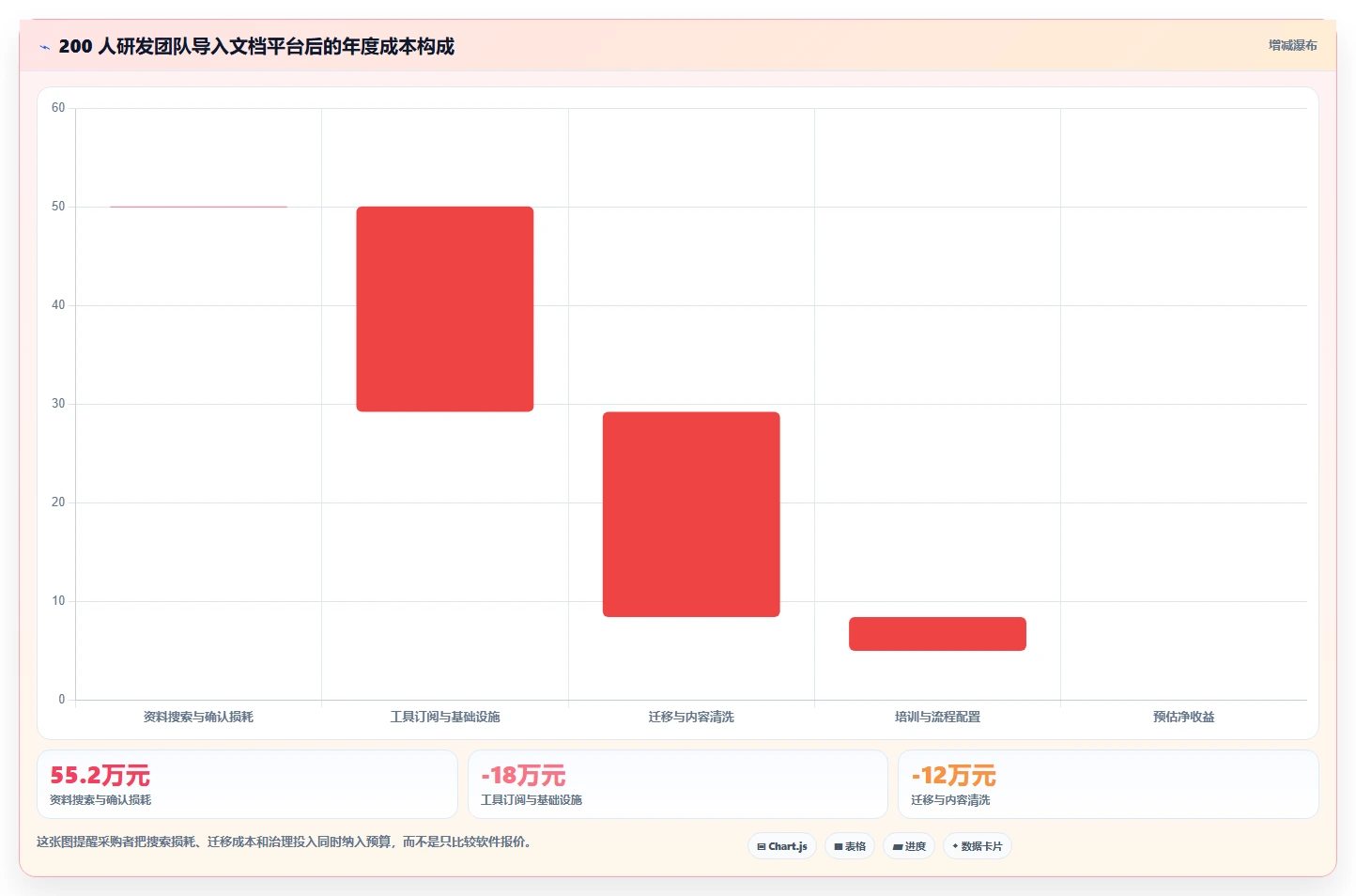Screen dimensions: 1356x896
Task: Click the footnote text 这张图提醒采购者…
Action: point(285,842)
